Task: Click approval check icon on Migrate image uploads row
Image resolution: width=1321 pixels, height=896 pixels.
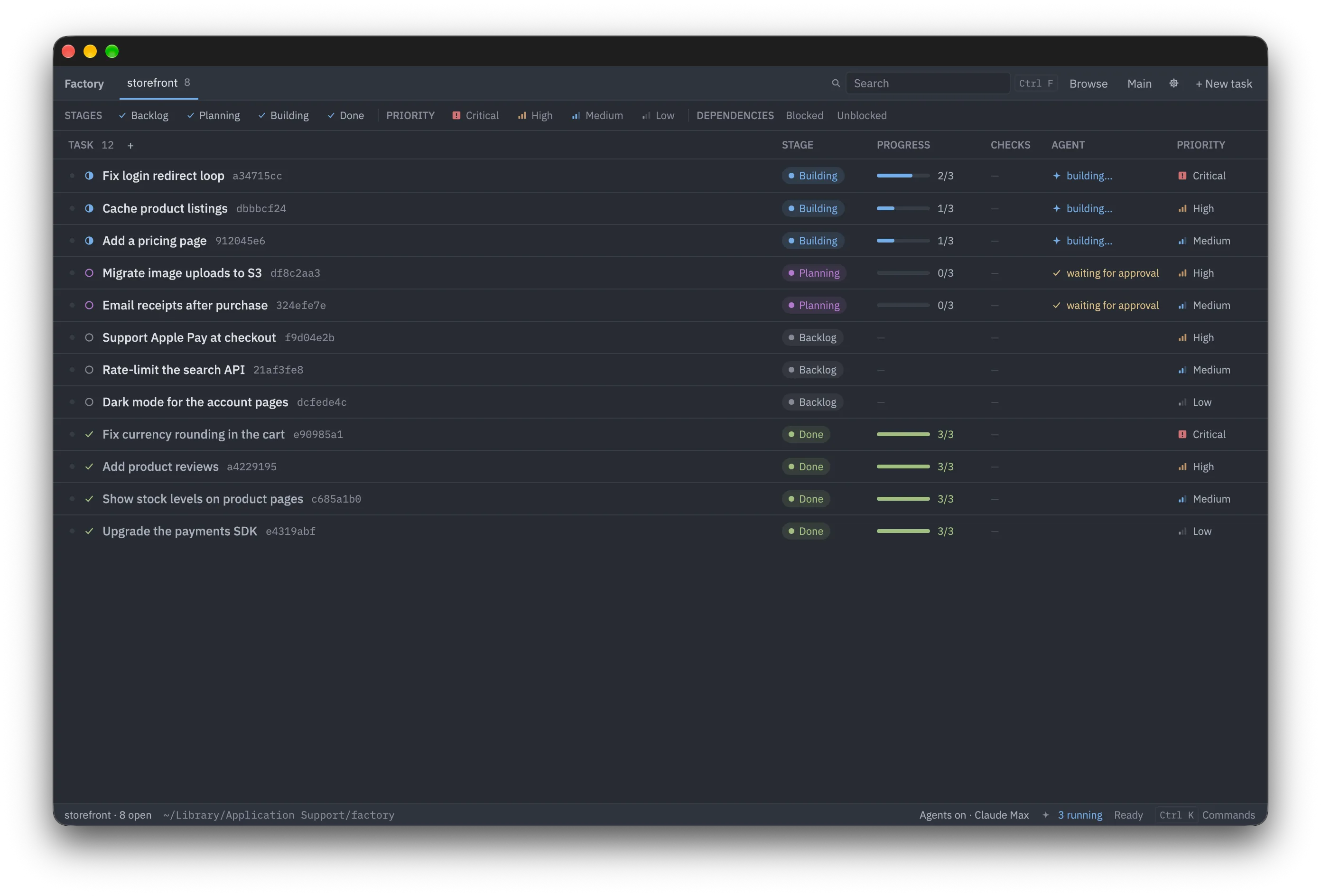Action: click(x=1056, y=273)
